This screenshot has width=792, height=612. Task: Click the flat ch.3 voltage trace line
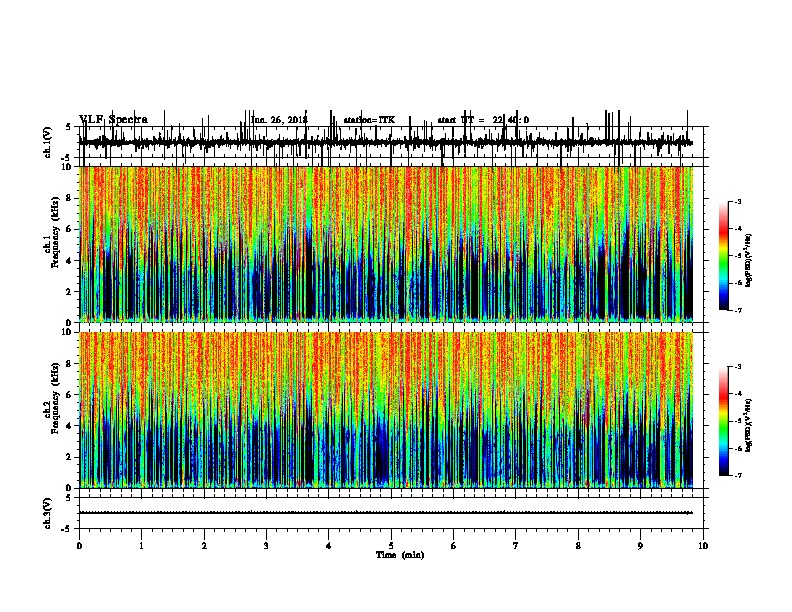click(x=386, y=513)
